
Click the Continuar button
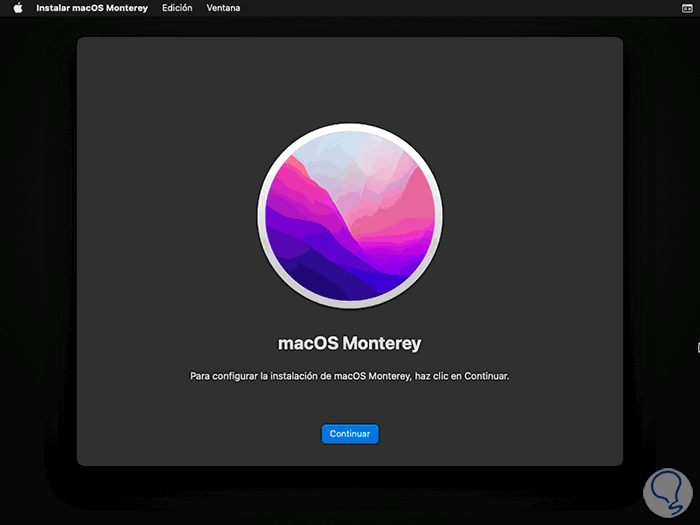tap(350, 433)
